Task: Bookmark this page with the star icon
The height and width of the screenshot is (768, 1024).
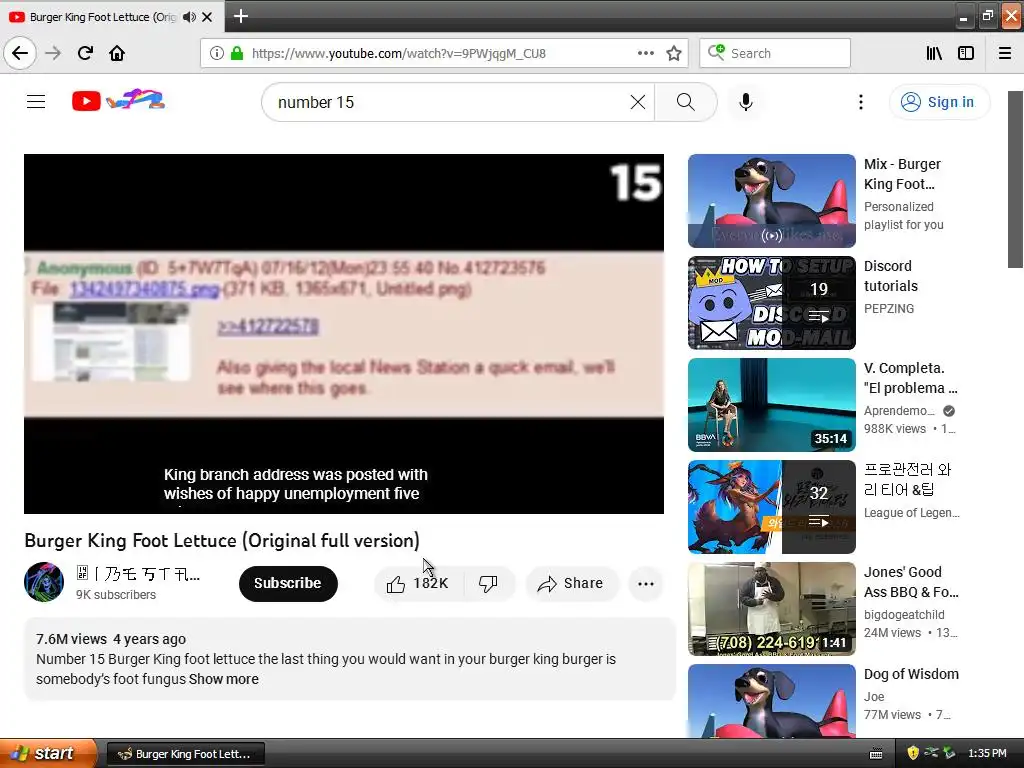Action: (674, 53)
